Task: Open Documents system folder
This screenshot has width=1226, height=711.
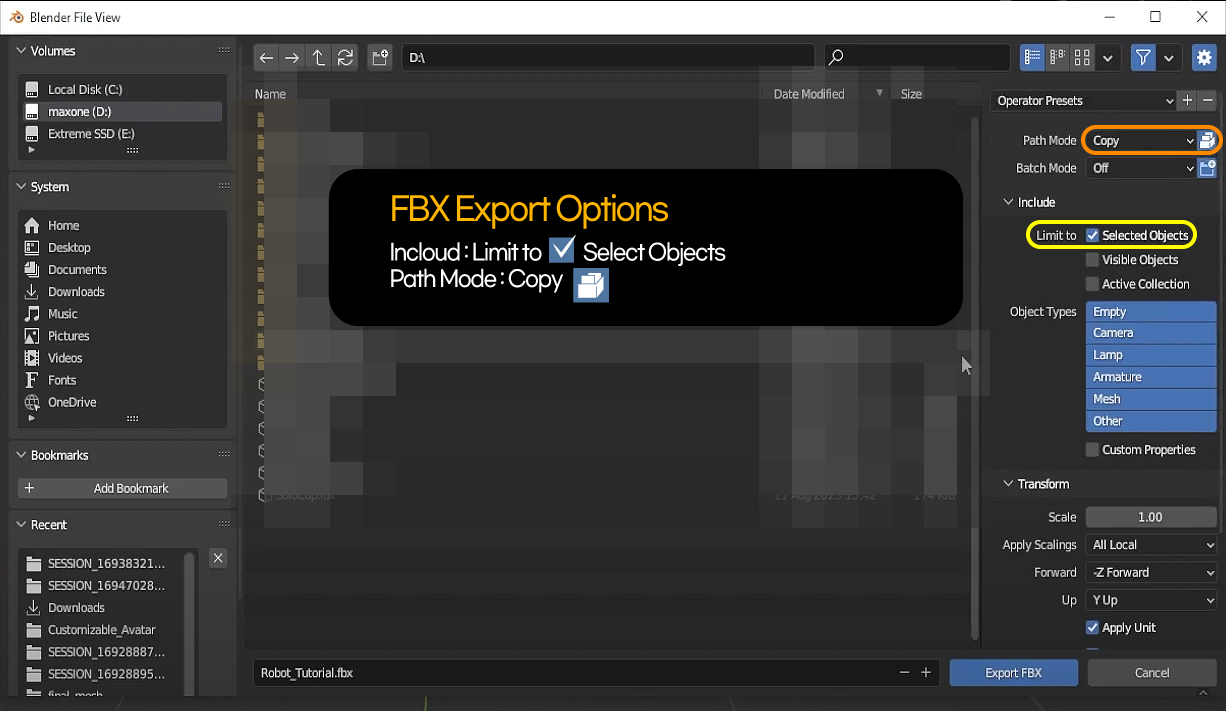Action: [120, 270]
